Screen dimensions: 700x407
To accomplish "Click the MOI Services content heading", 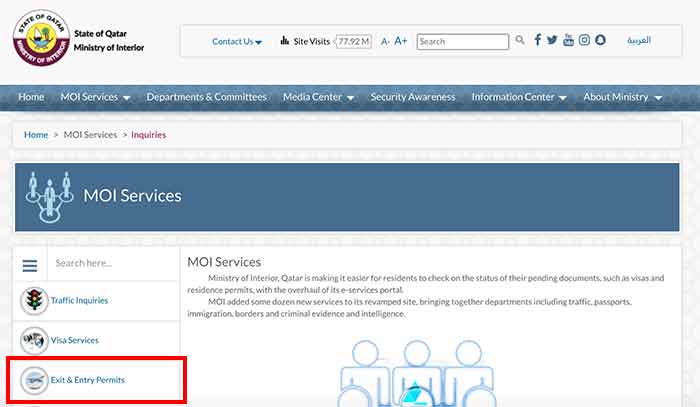I will pos(224,262).
